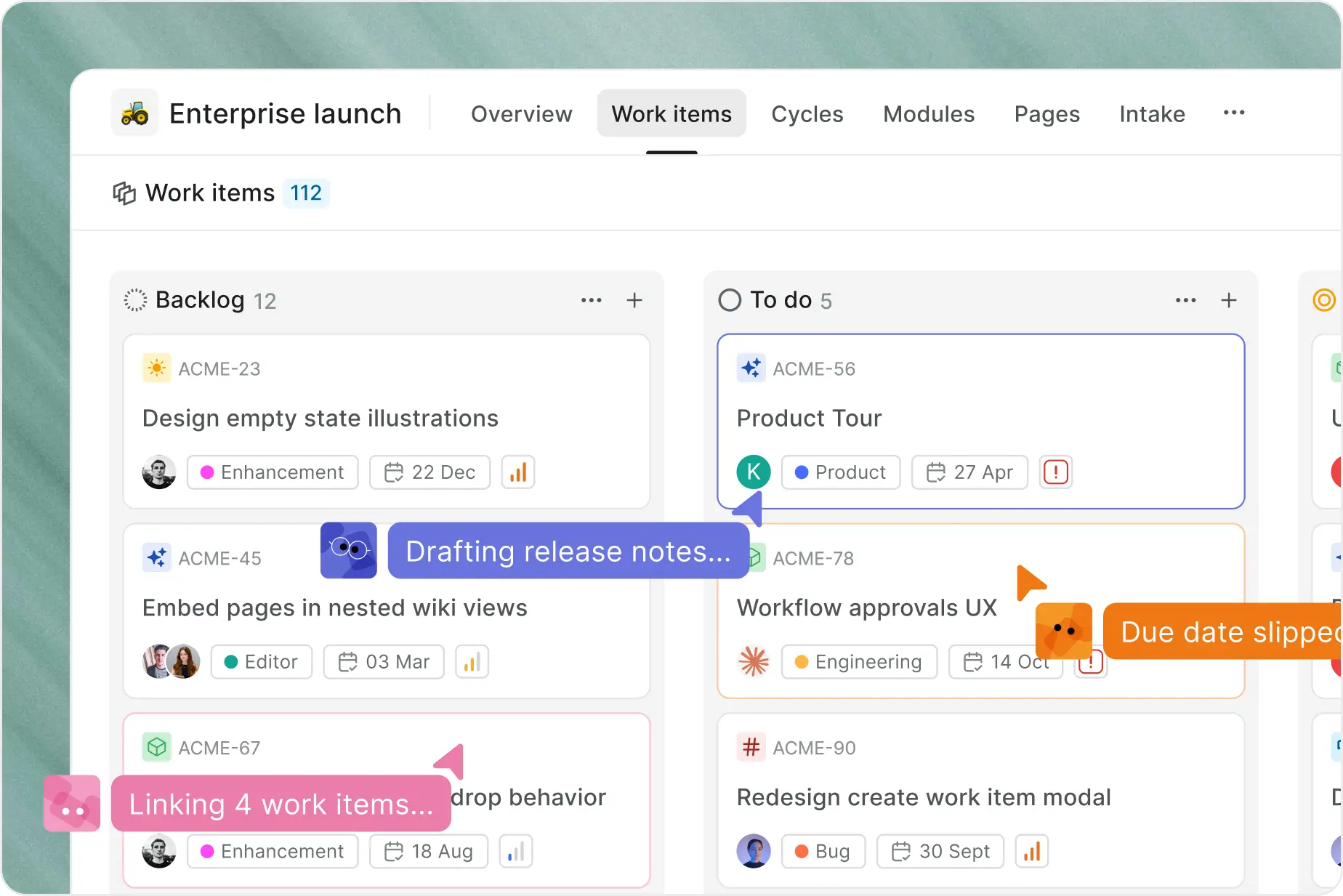Screen dimensions: 1343x896
Task: Click the K assignee avatar on Product Tour
Action: pos(754,472)
